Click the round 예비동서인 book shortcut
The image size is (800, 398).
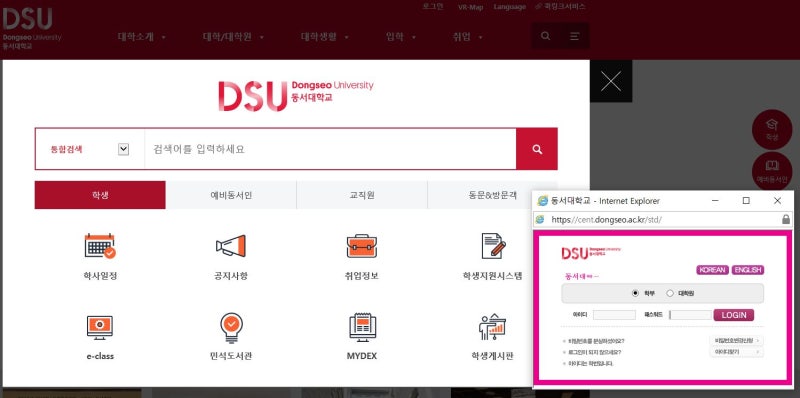click(x=772, y=171)
